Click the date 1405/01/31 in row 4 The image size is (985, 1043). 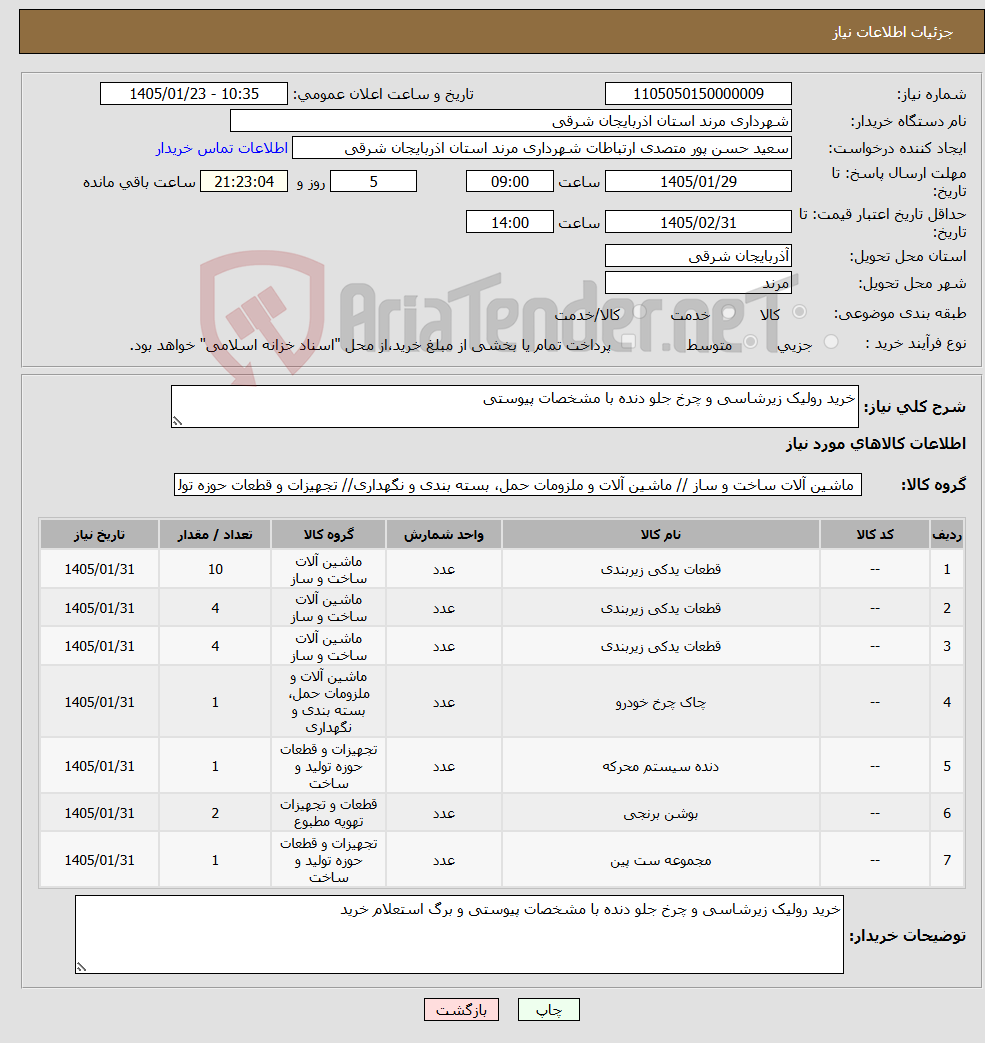pyautogui.click(x=99, y=702)
